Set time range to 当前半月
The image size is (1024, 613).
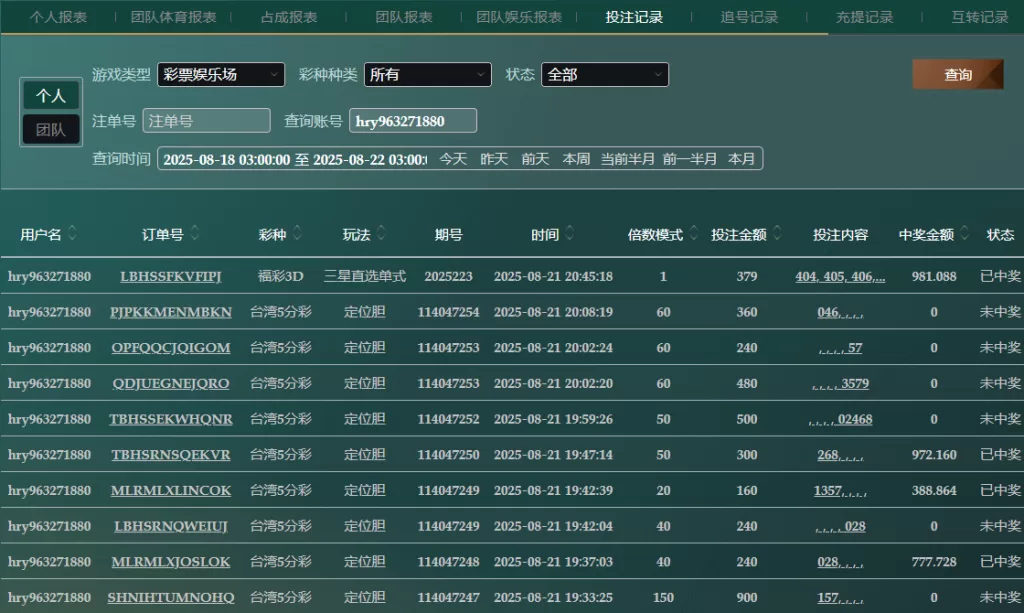click(628, 159)
